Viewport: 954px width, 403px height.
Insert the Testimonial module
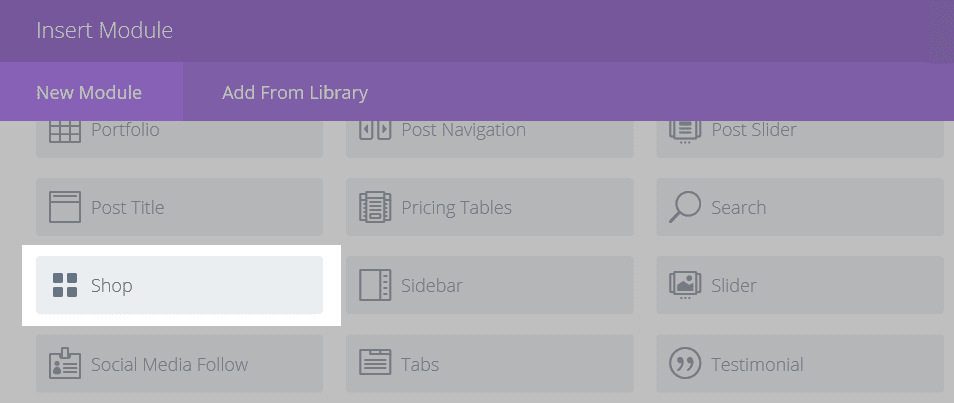tap(800, 364)
